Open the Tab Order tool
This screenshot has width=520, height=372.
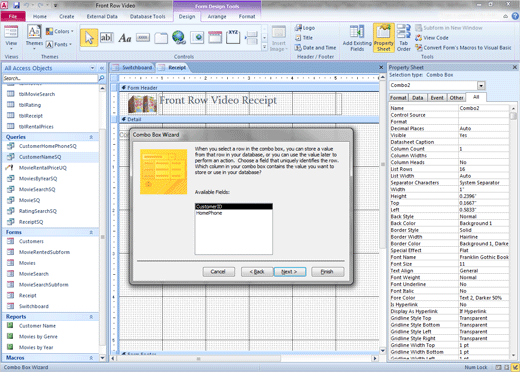pyautogui.click(x=404, y=38)
